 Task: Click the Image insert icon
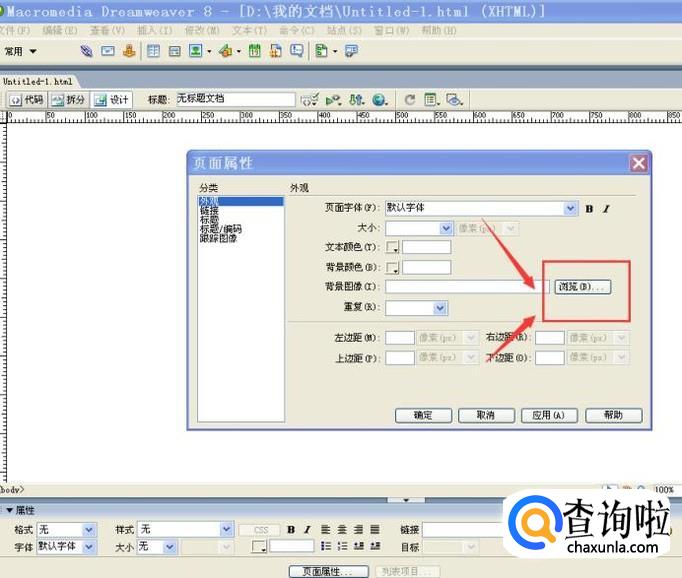pyautogui.click(x=196, y=51)
